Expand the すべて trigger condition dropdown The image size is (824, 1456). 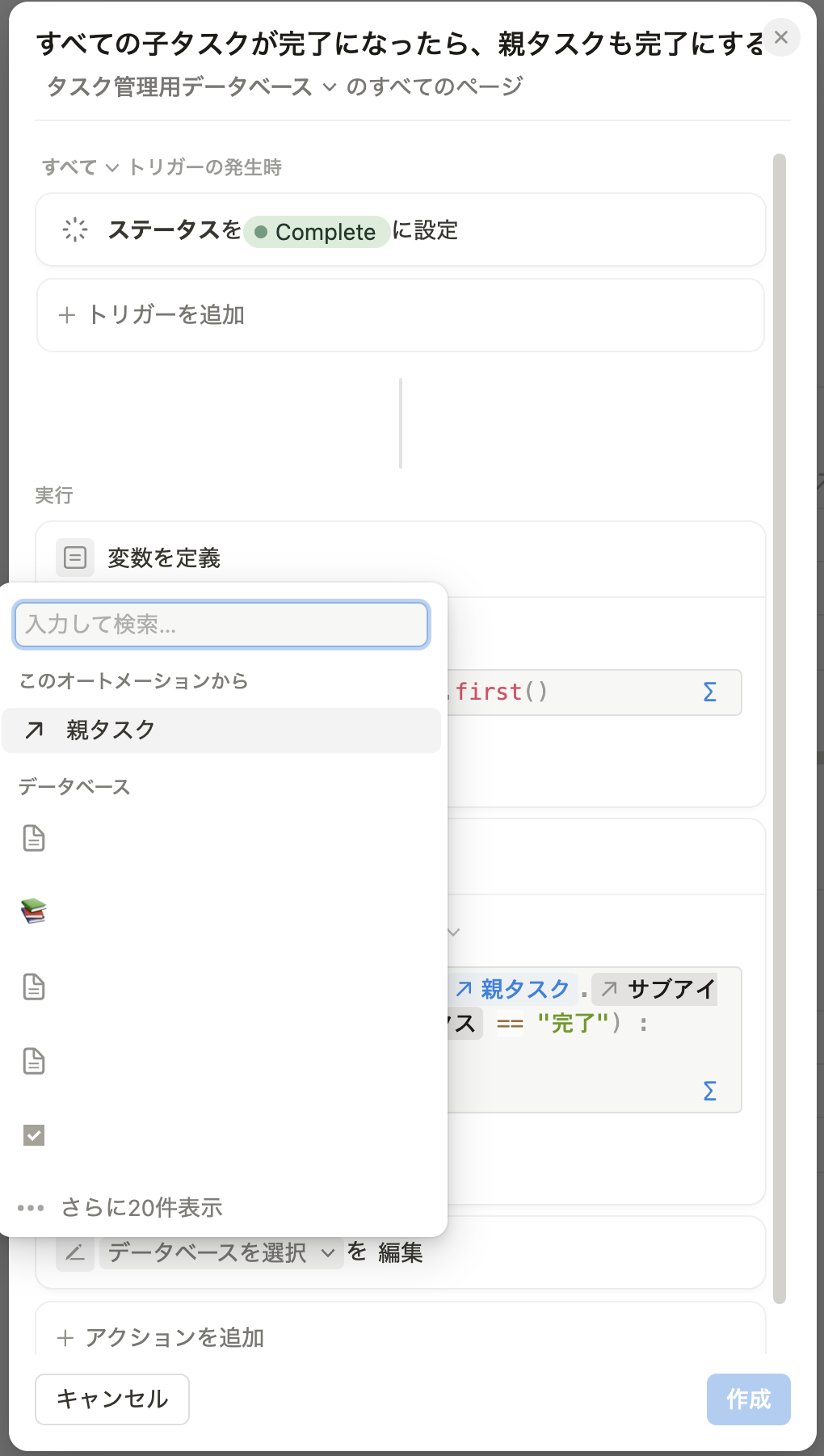pyautogui.click(x=80, y=167)
